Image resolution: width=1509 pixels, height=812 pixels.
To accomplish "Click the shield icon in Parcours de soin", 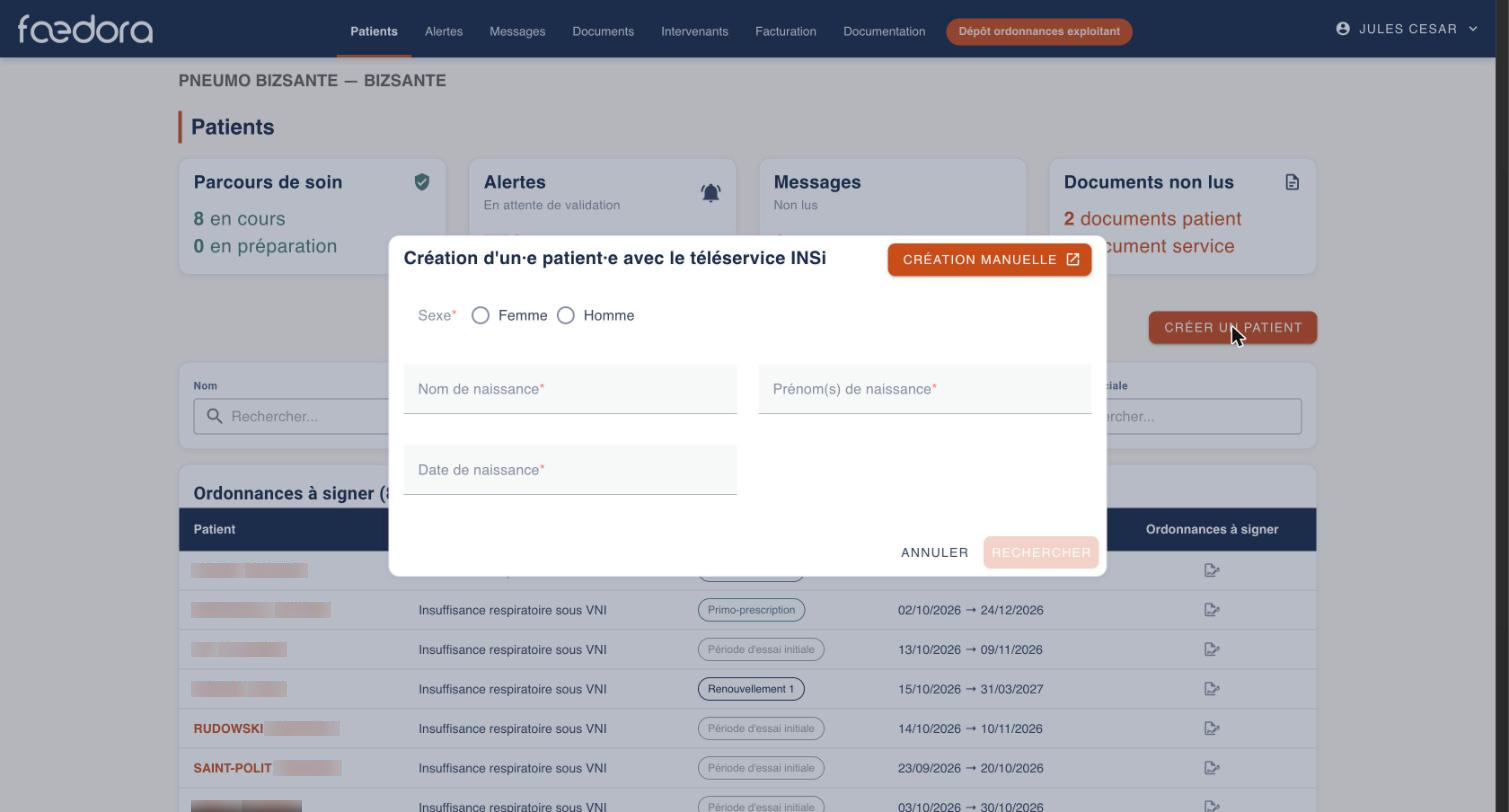I will tap(422, 182).
